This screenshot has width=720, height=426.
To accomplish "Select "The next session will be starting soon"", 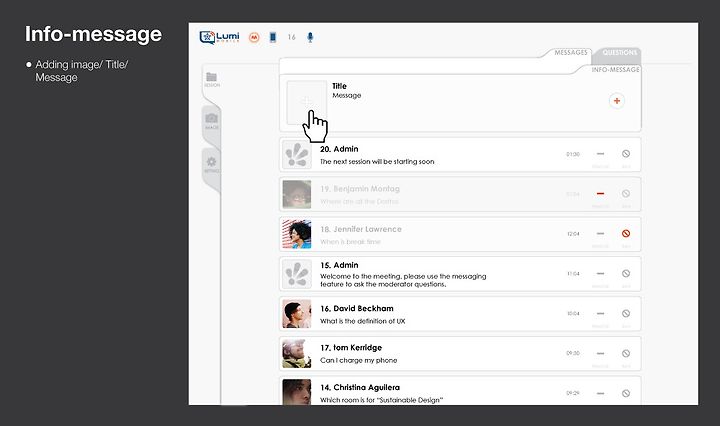I will (377, 162).
